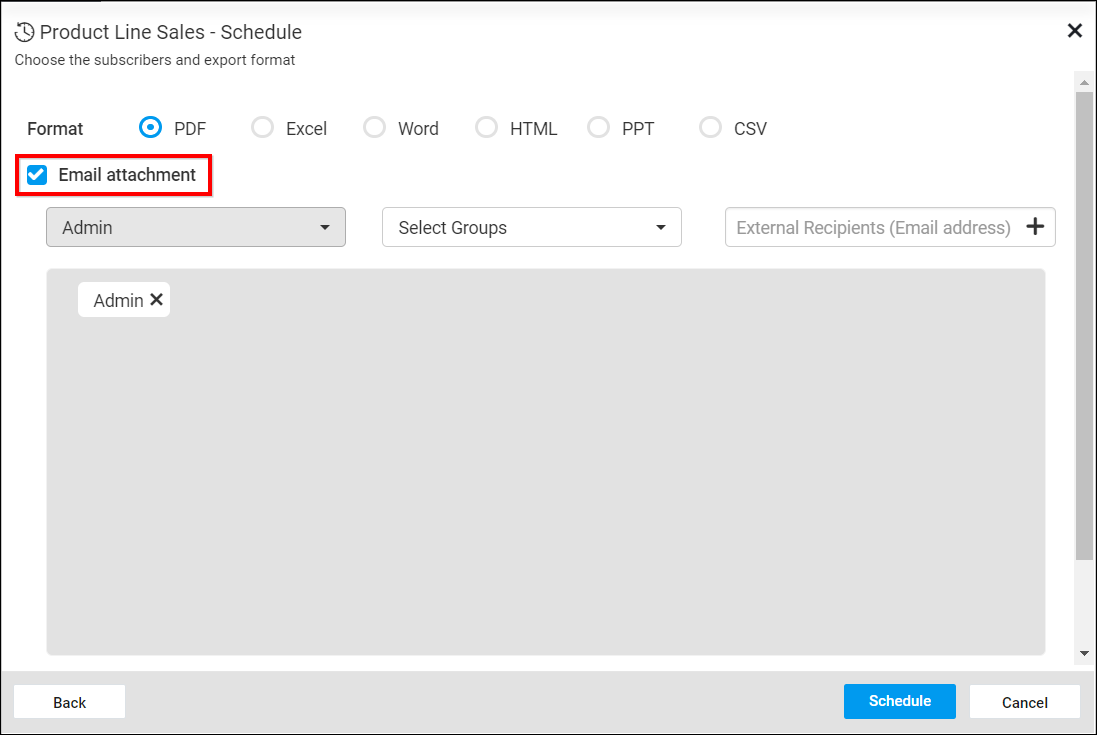Cancel the scheduling dialog
This screenshot has height=735, width=1097.
pos(1024,702)
